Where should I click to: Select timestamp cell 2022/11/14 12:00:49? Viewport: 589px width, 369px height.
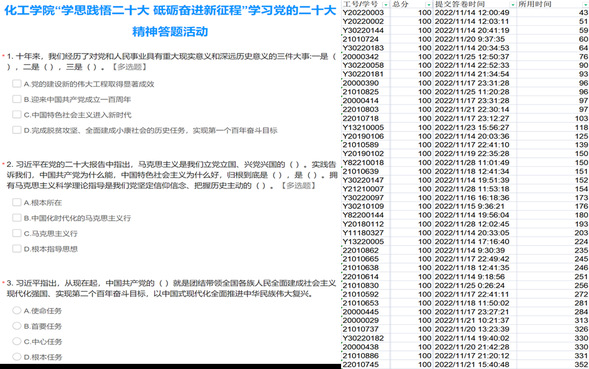475,12
